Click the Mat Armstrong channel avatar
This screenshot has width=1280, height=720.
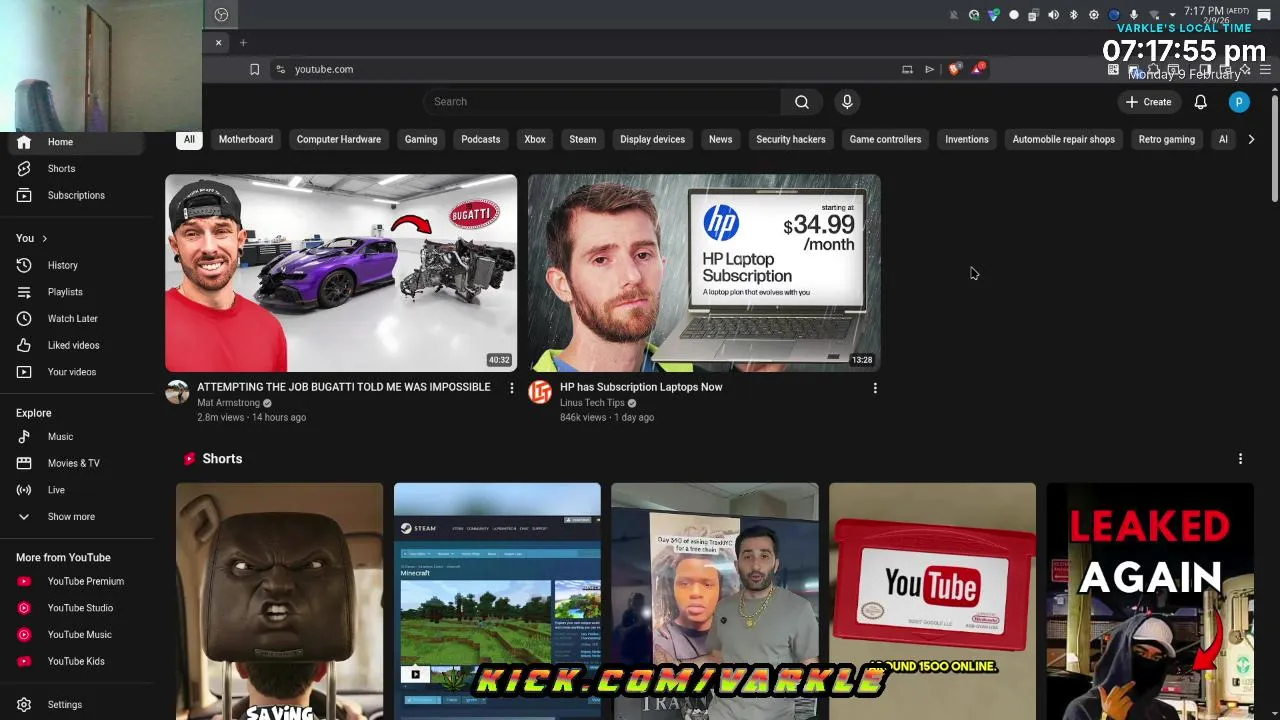(177, 392)
